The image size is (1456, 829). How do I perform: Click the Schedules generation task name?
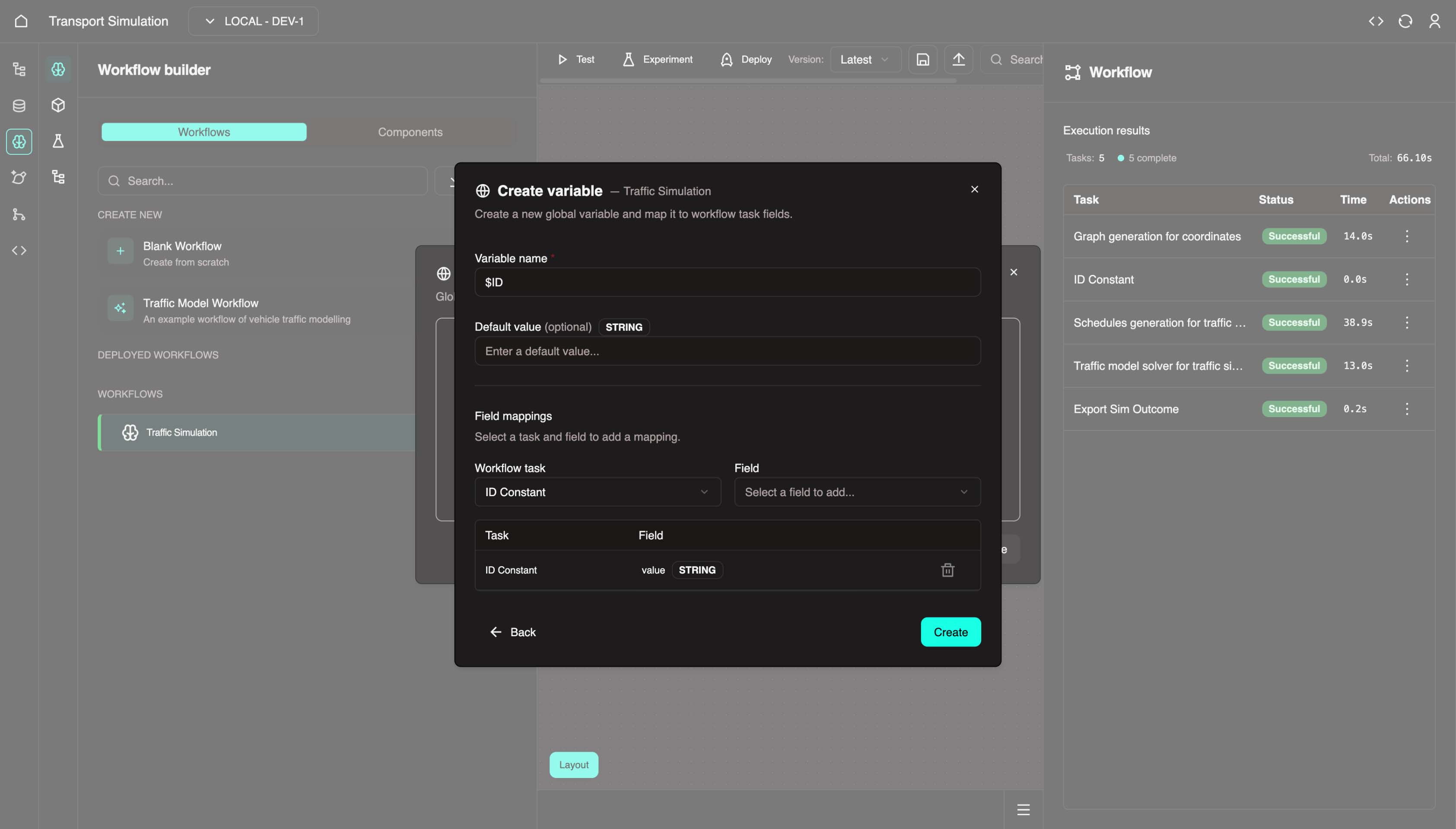(x=1160, y=323)
